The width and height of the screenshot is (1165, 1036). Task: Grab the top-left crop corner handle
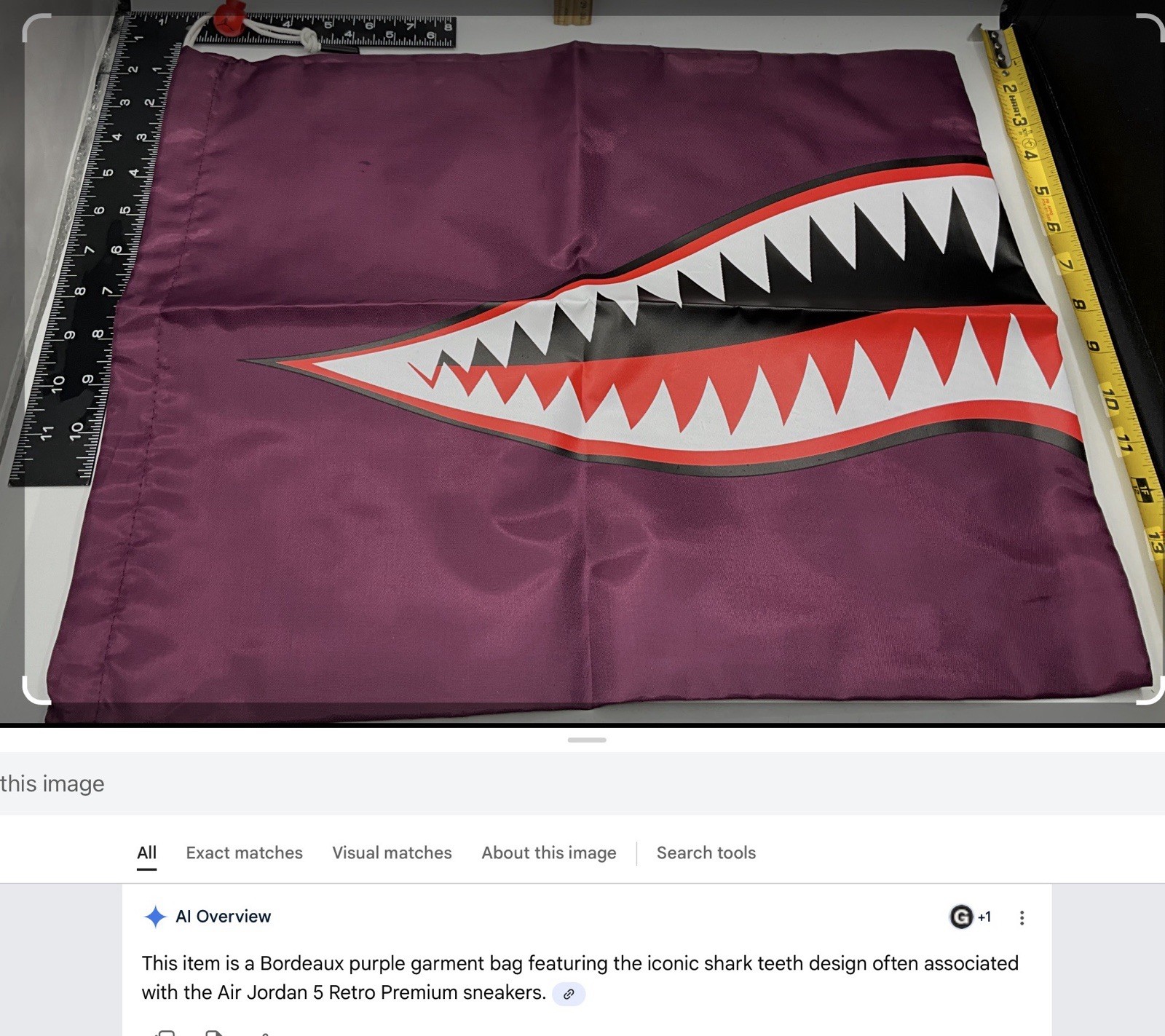(x=36, y=28)
